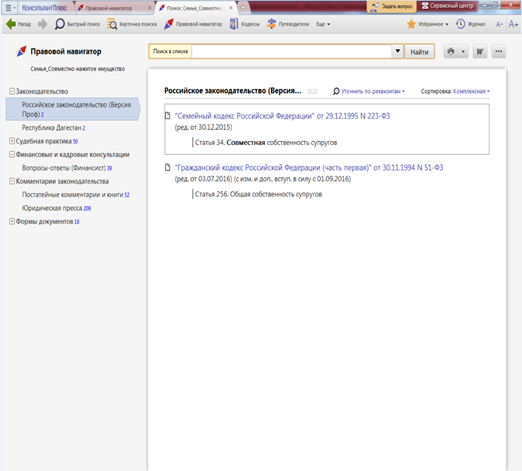Select Вопросы-ответы (Финансист)
522x471 pixels.
[67, 168]
